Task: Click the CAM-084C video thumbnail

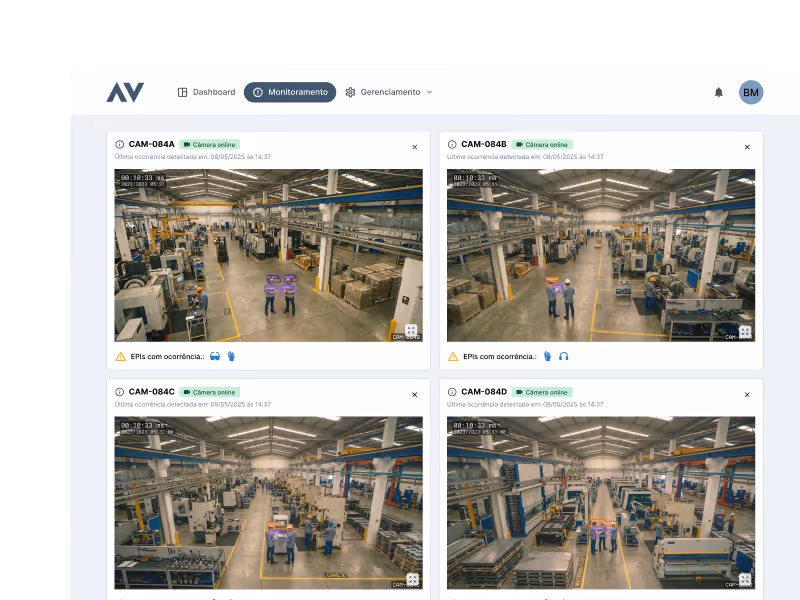Action: click(267, 505)
